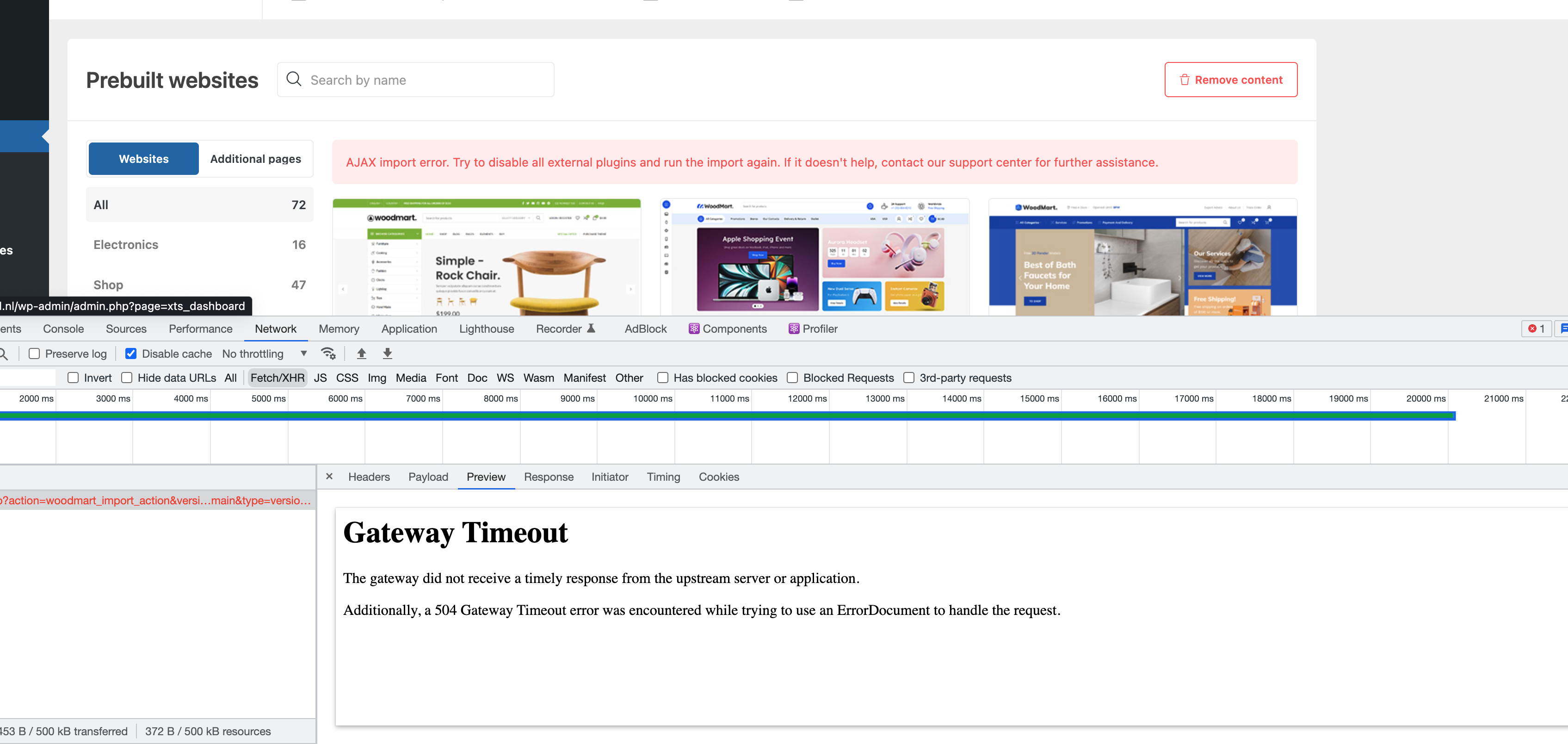1568x744 pixels.
Task: Click the Remove content button
Action: pos(1230,80)
